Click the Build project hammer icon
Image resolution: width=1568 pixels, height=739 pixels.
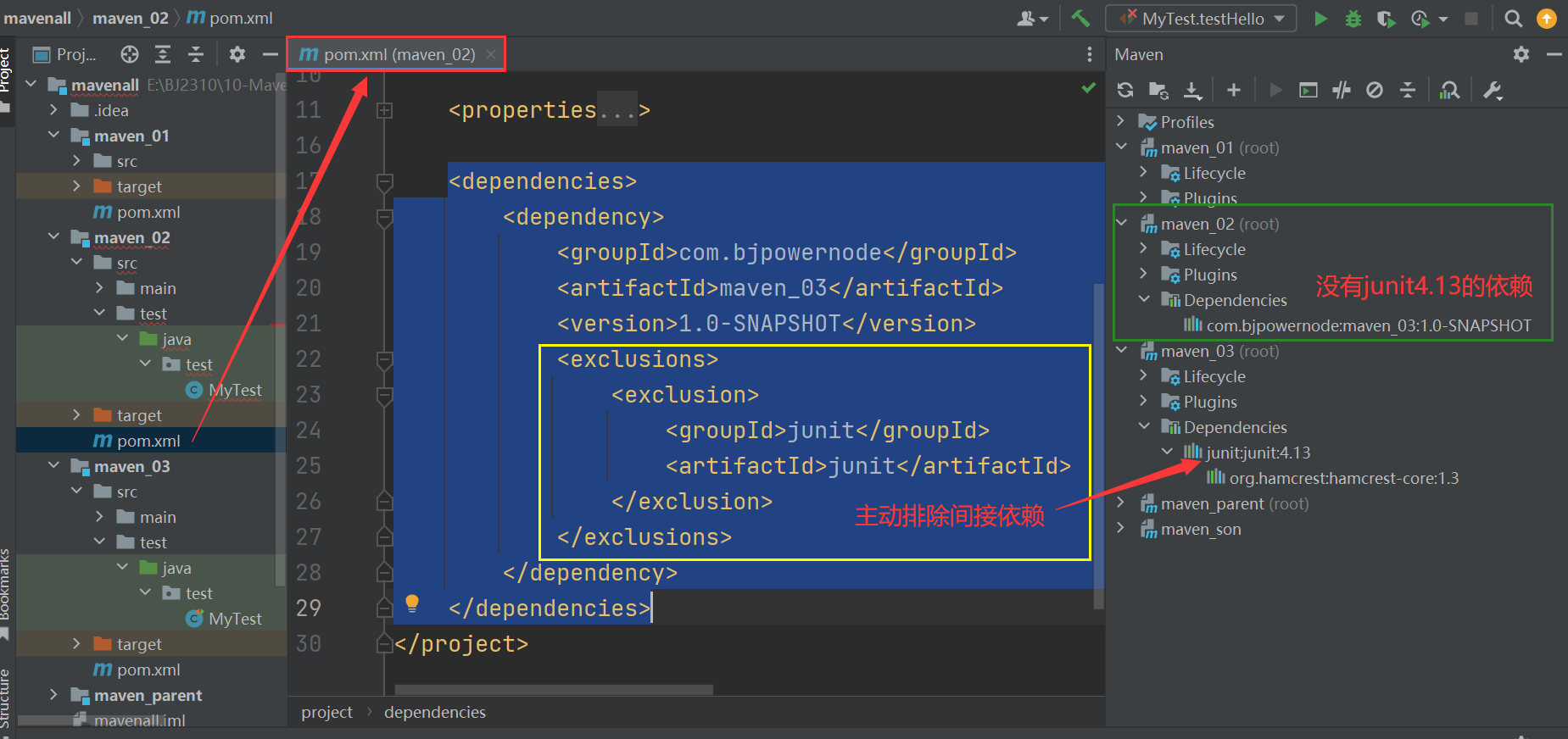(x=1080, y=18)
